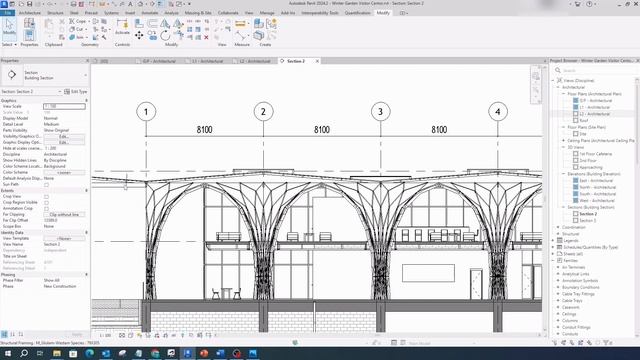The image size is (640, 360).
Task: Switch to the L1 - Architectural view tab
Action: coord(207,61)
